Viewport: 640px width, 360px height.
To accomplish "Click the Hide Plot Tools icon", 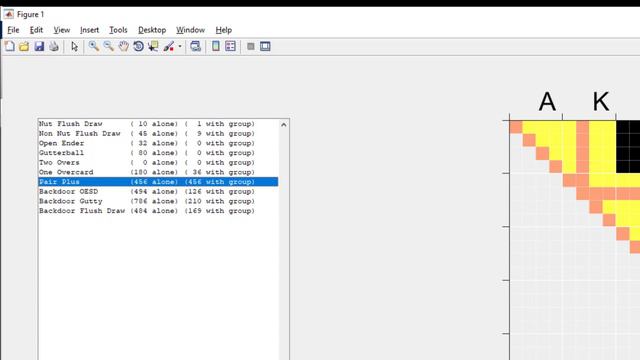I will click(251, 47).
